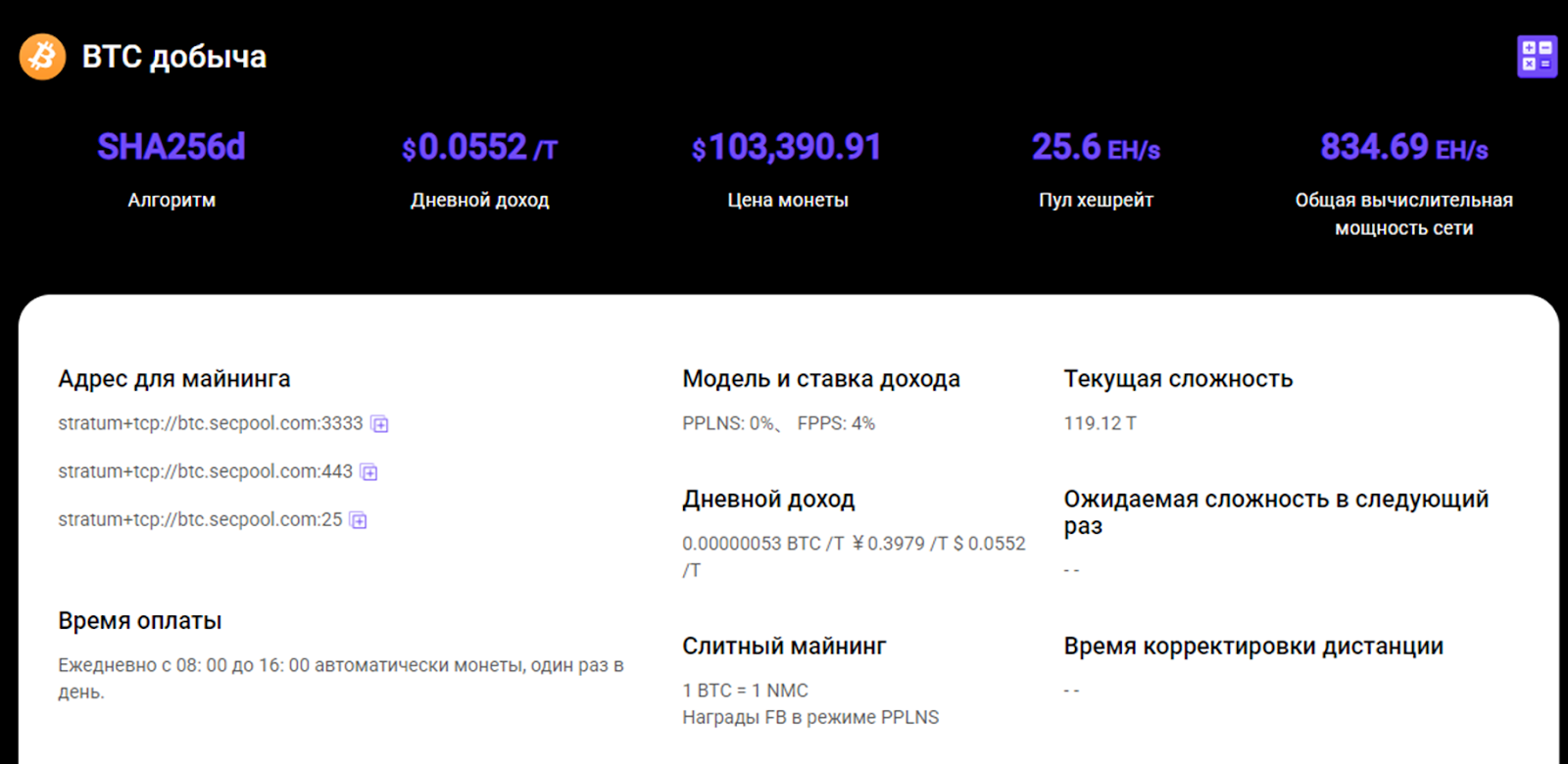Screen dimensions: 1568x764
Task: Click the 119.12 T difficulty value
Action: tap(1100, 423)
